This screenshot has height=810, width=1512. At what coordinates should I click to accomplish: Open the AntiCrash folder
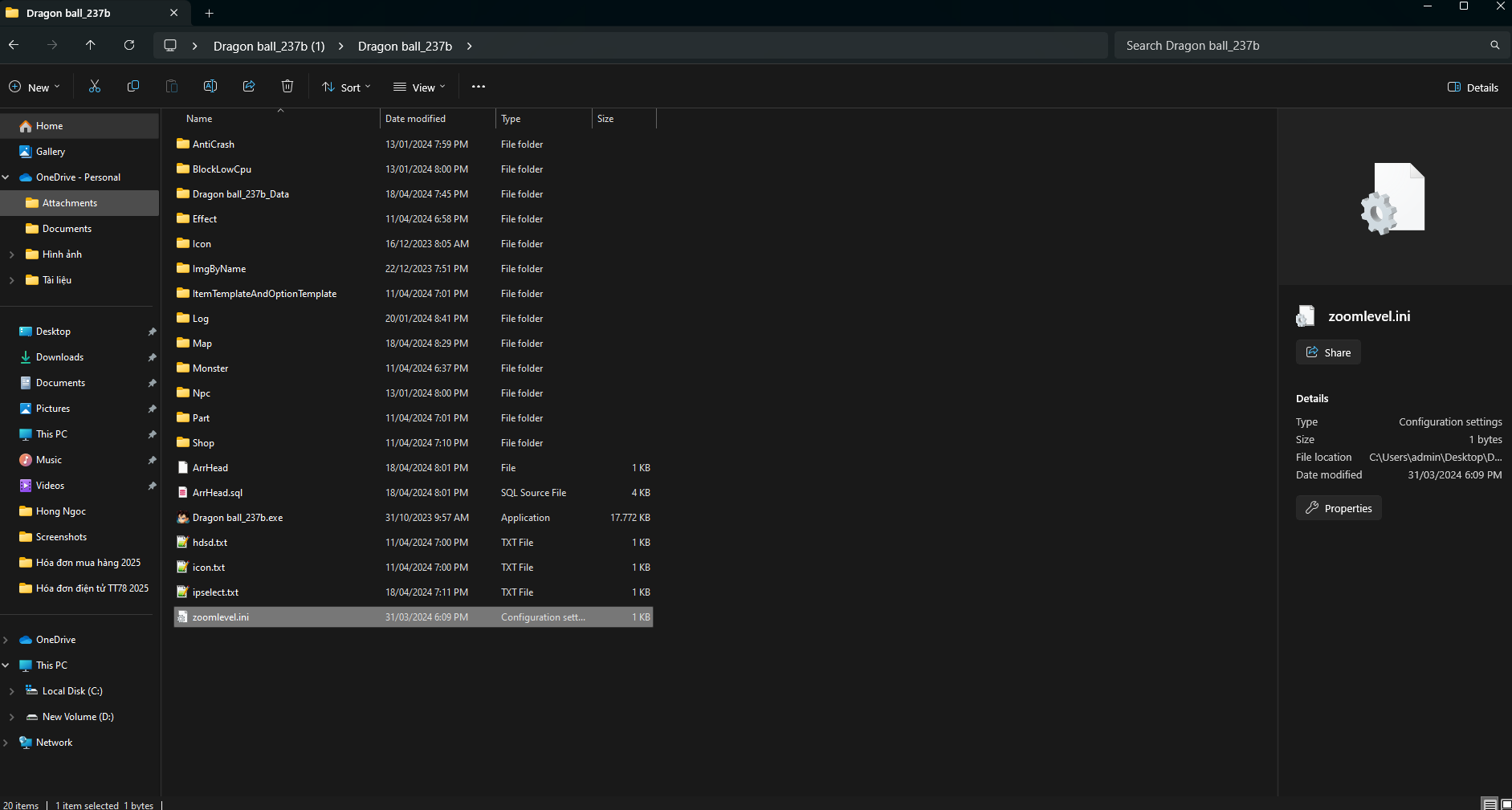(413, 144)
